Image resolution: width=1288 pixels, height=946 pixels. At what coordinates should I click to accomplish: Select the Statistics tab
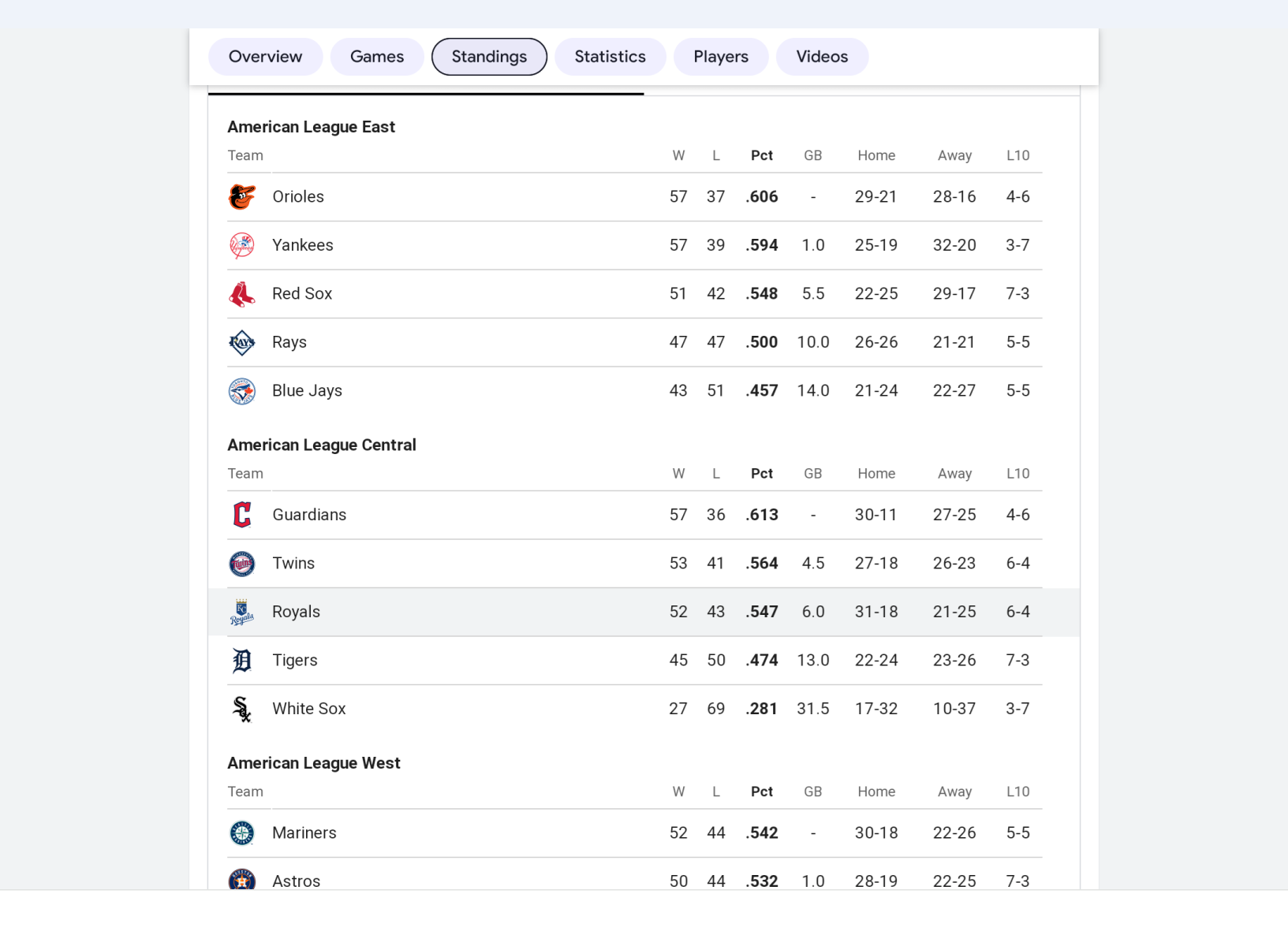[610, 57]
